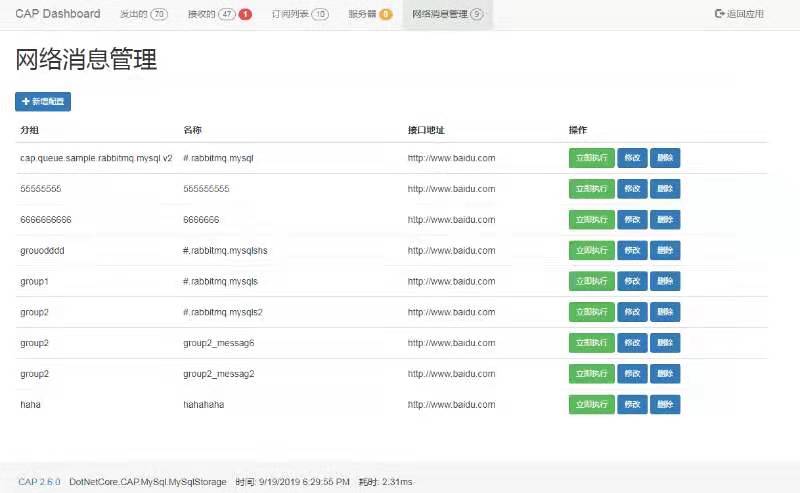Viewport: 800px width, 493px height.
Task: Click the hahahaha name cell
Action: click(204, 405)
